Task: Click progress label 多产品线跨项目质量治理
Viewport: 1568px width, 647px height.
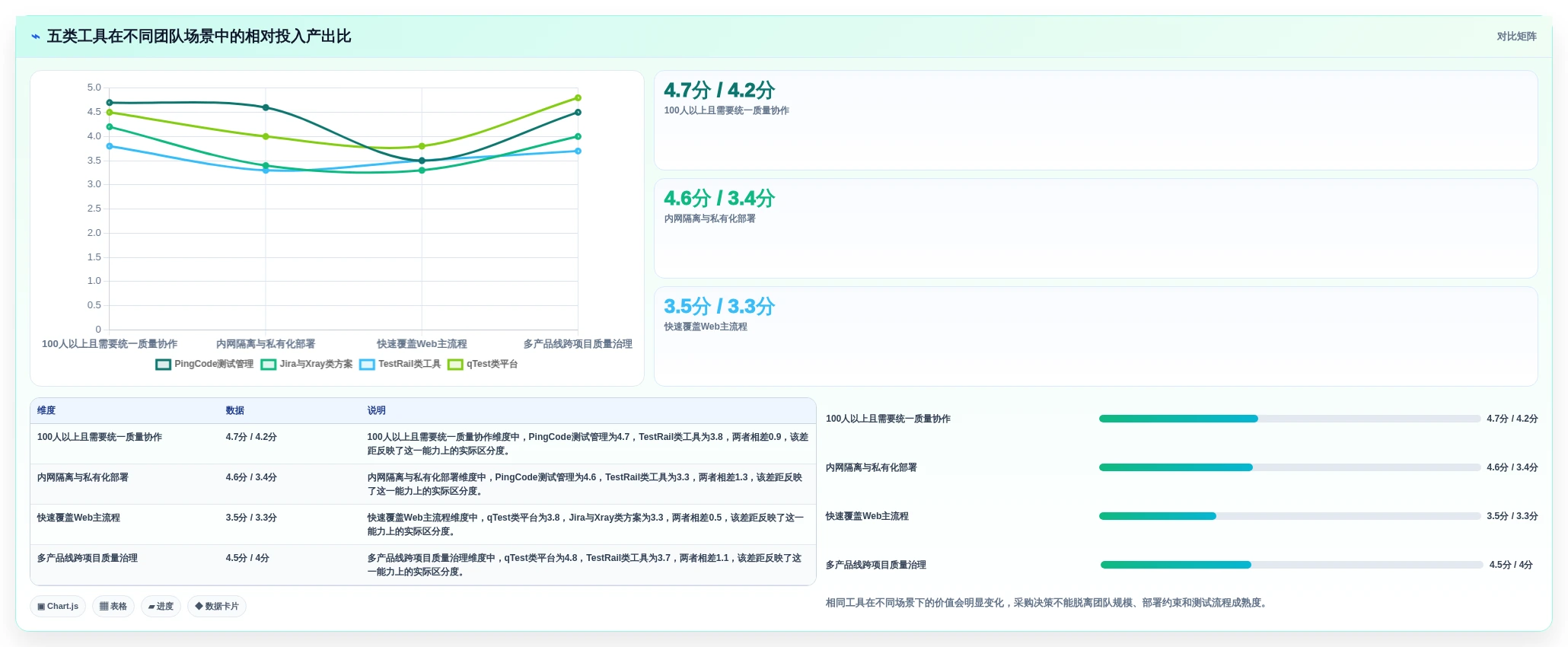Action: click(876, 565)
